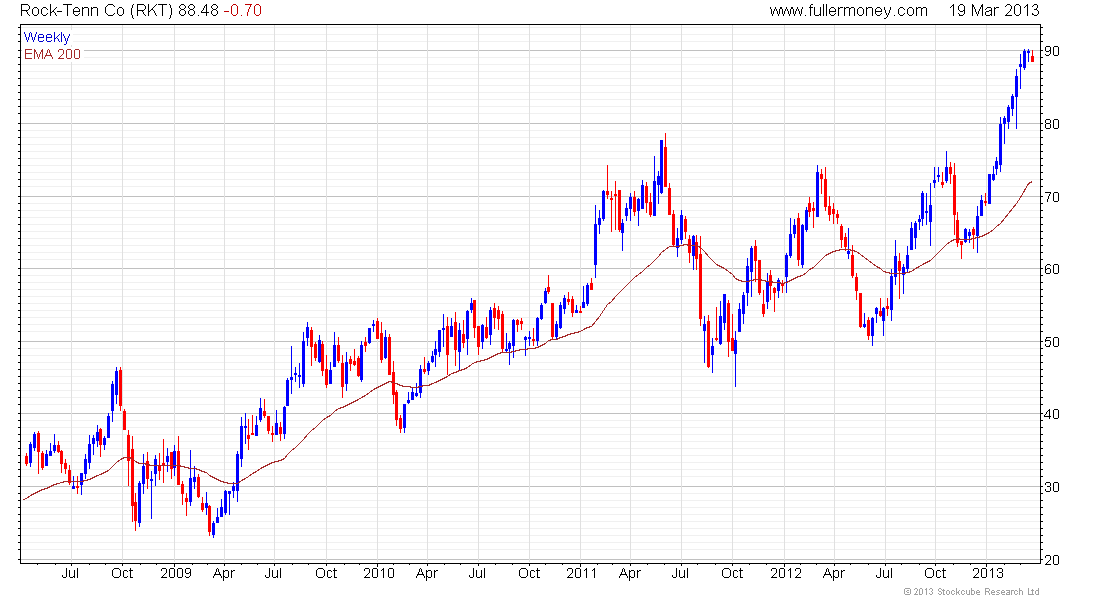This screenshot has width=1100, height=600.
Task: Click the 30 price axis label
Action: [1052, 487]
